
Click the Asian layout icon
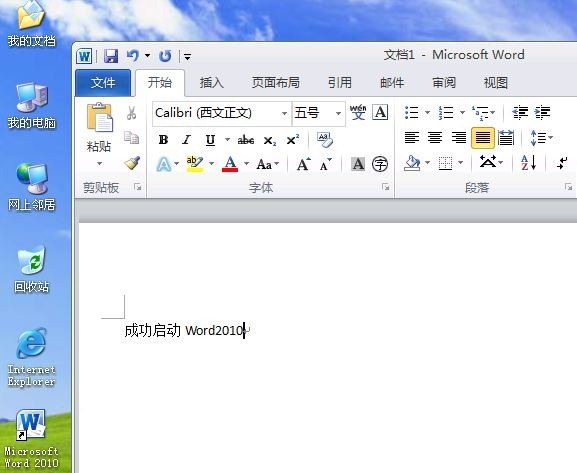click(x=488, y=162)
